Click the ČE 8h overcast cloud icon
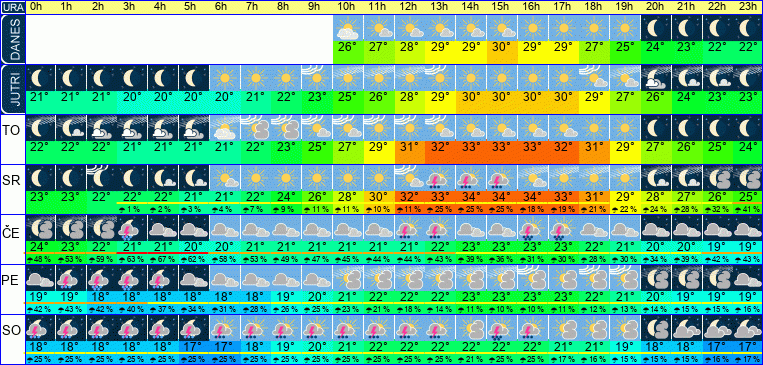 pos(287,228)
